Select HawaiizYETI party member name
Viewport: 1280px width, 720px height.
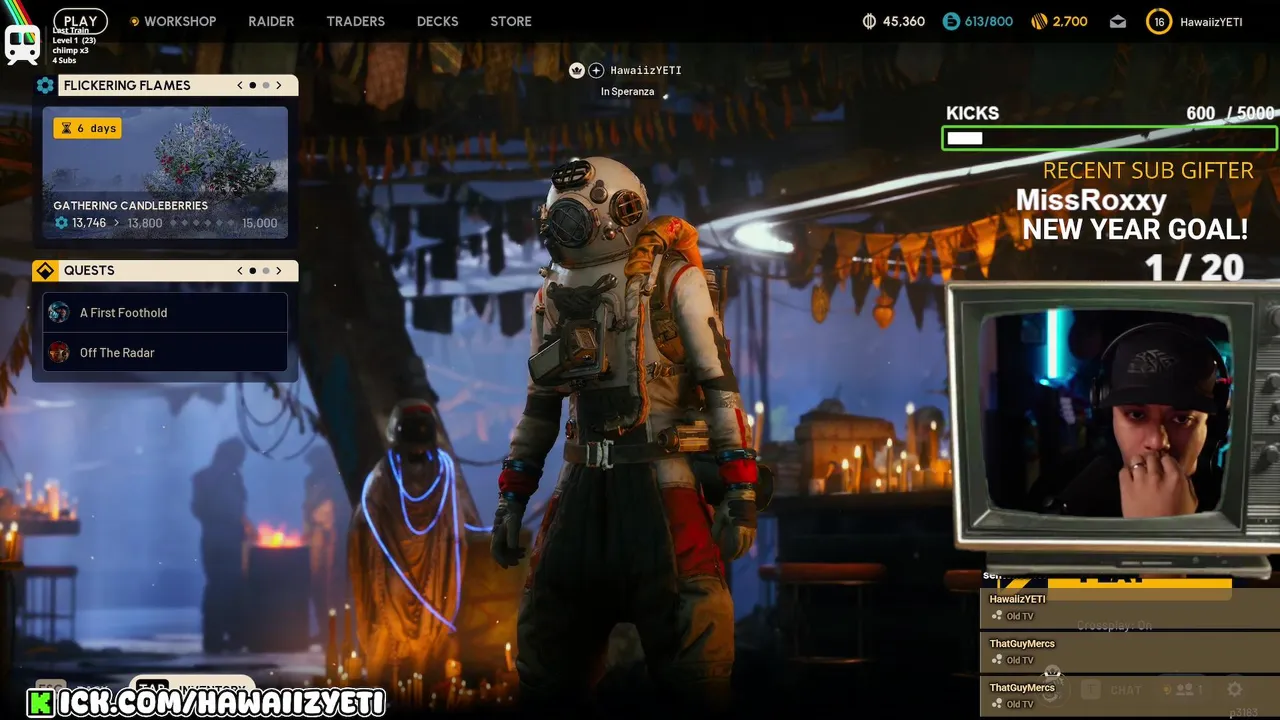pos(646,70)
